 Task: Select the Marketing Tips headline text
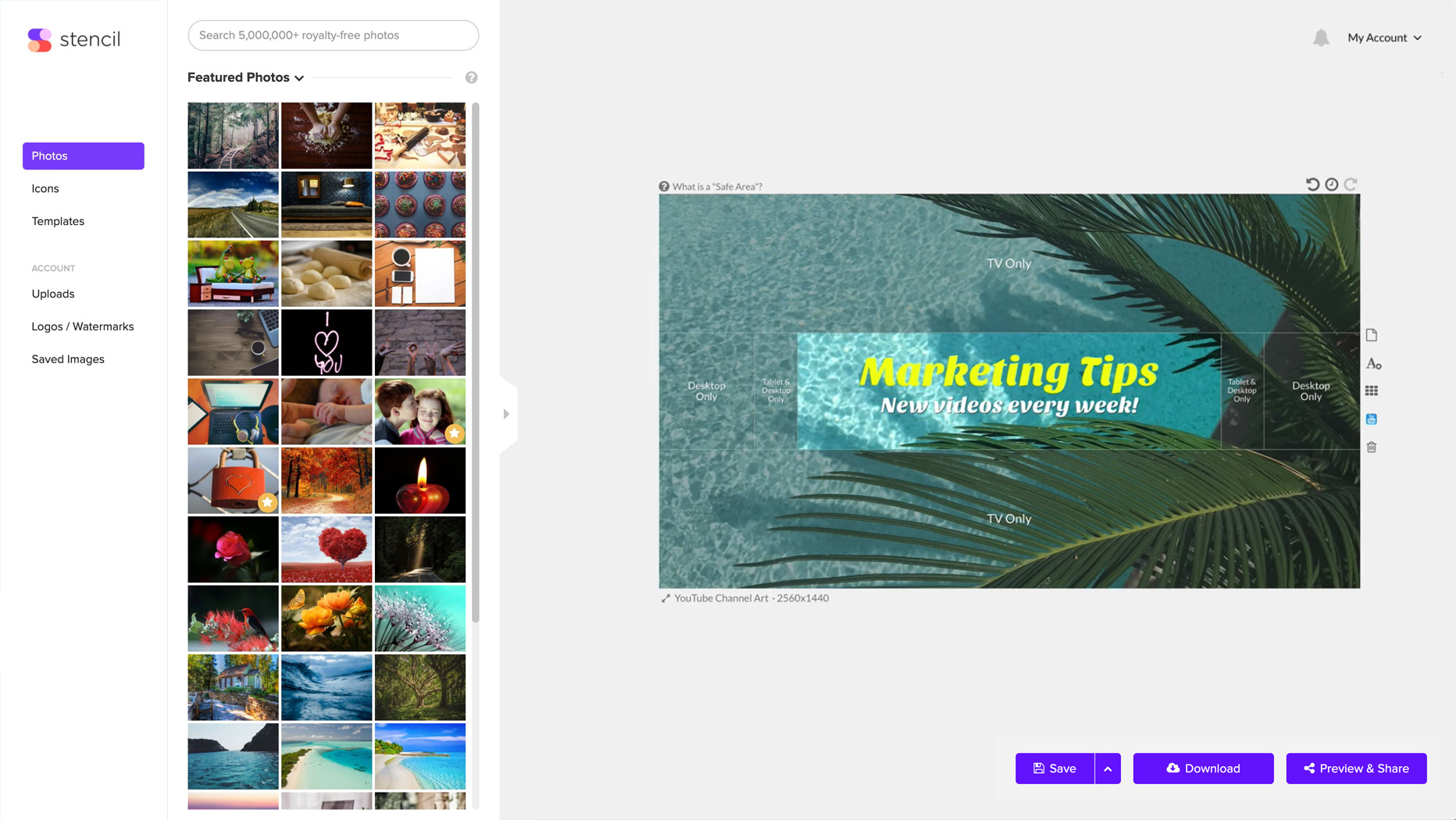(x=1008, y=373)
